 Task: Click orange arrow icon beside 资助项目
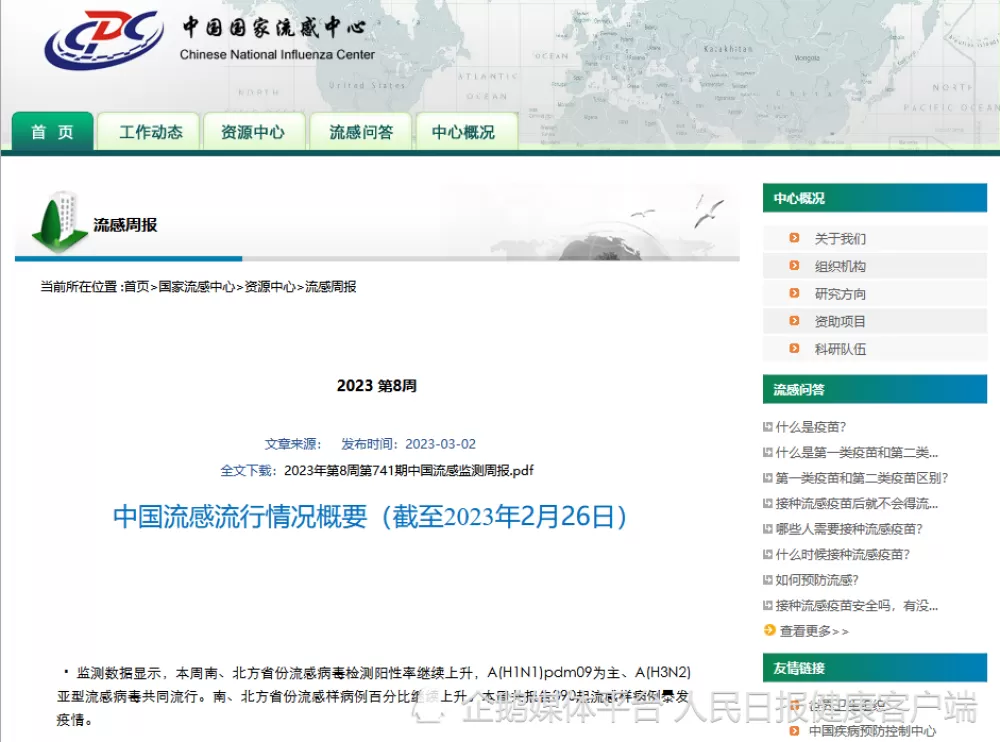tap(794, 321)
